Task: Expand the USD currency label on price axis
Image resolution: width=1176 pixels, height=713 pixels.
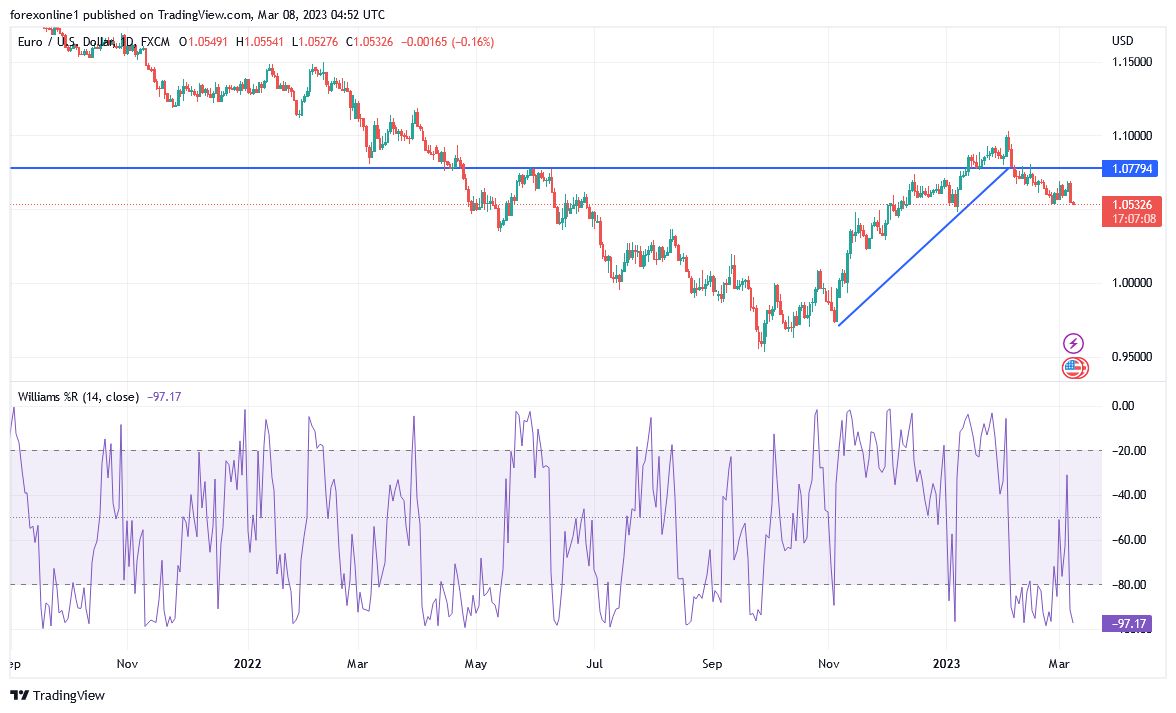Action: [1122, 41]
